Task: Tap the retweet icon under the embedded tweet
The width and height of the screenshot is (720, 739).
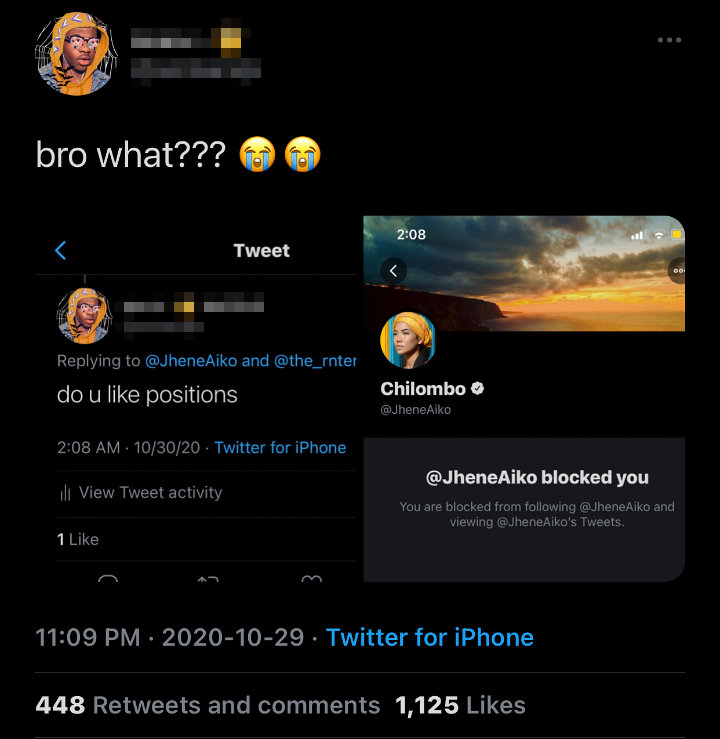Action: [x=208, y=579]
